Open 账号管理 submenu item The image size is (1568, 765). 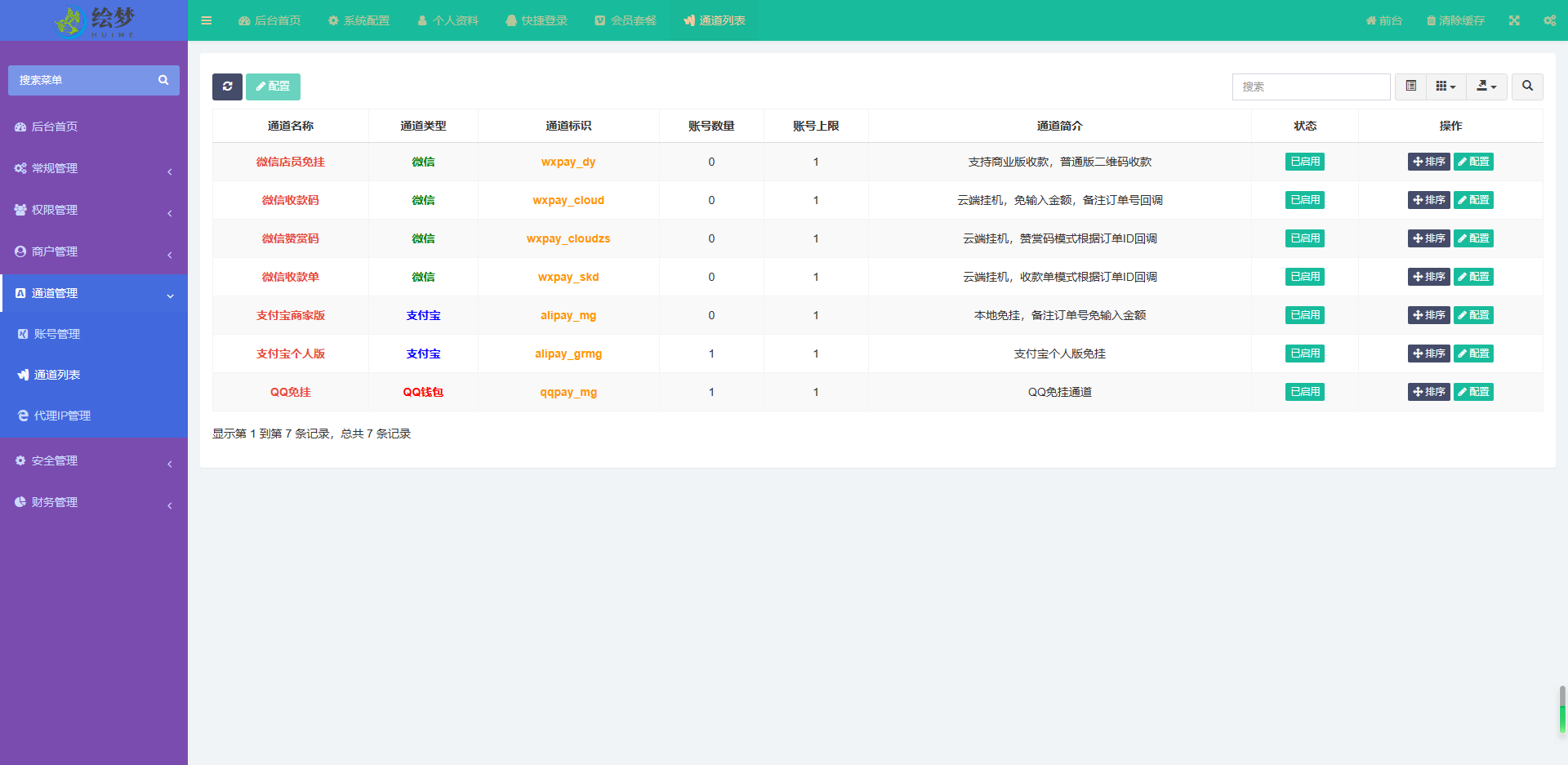point(94,334)
